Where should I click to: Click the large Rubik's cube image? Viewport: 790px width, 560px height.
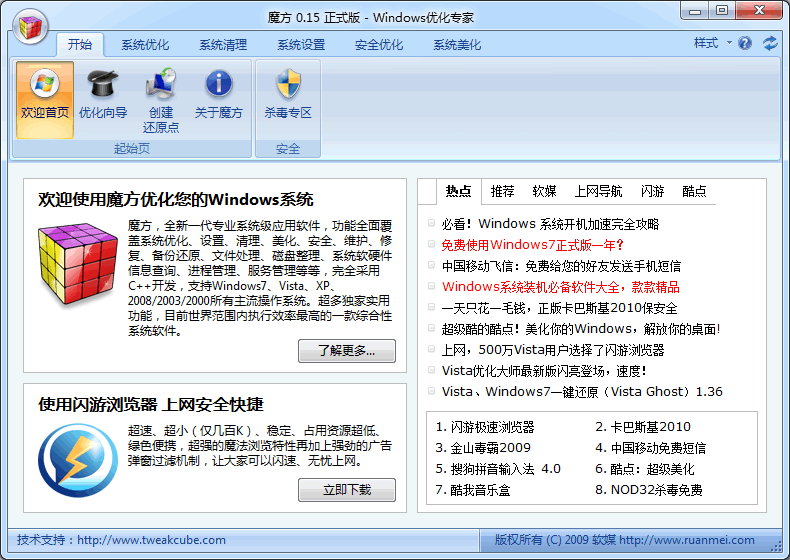point(78,264)
